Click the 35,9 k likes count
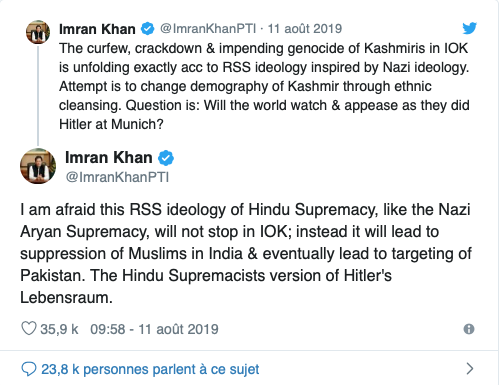This screenshot has width=499, height=385. tap(59, 329)
